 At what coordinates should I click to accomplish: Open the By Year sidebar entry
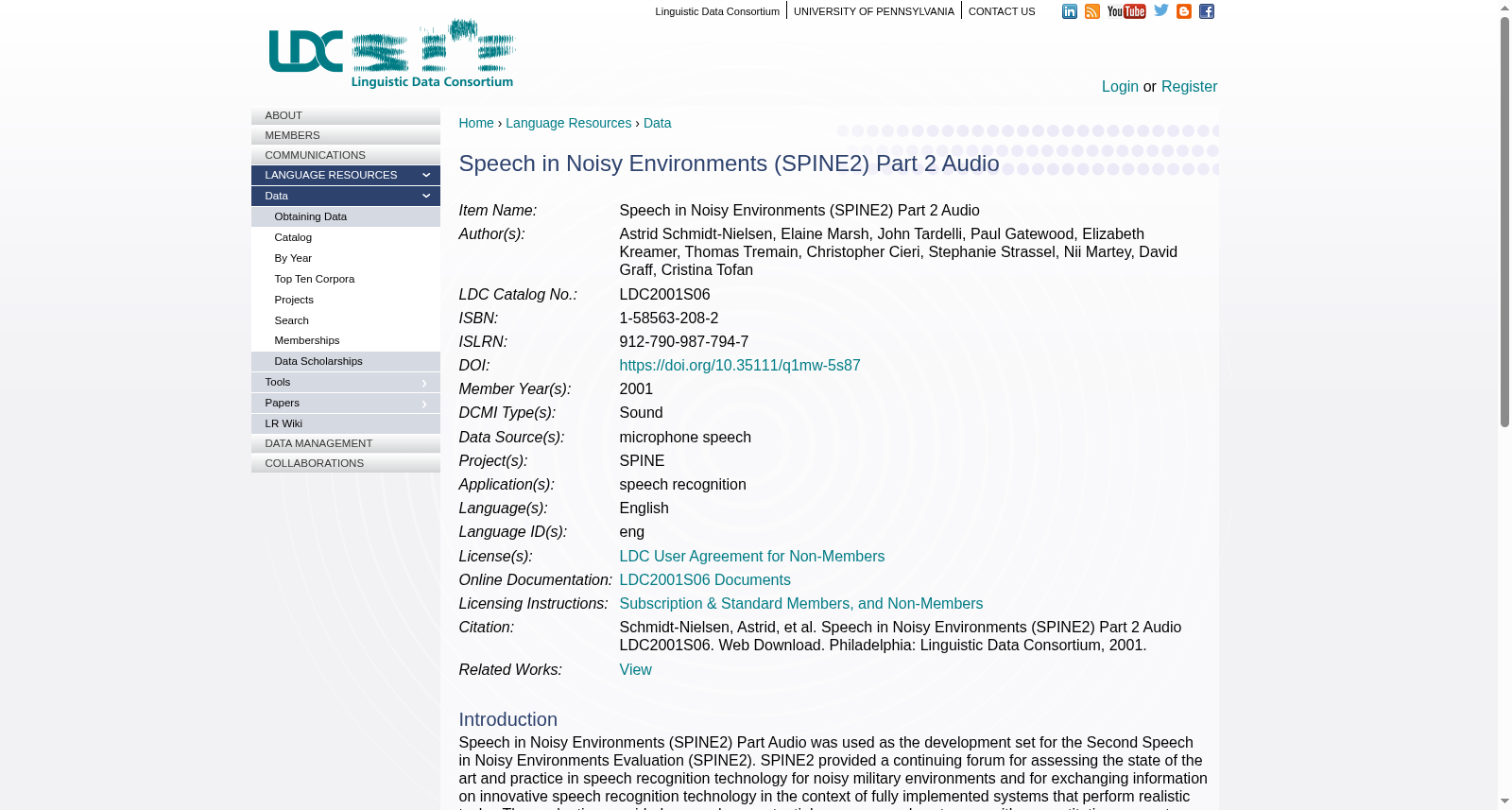(346, 258)
